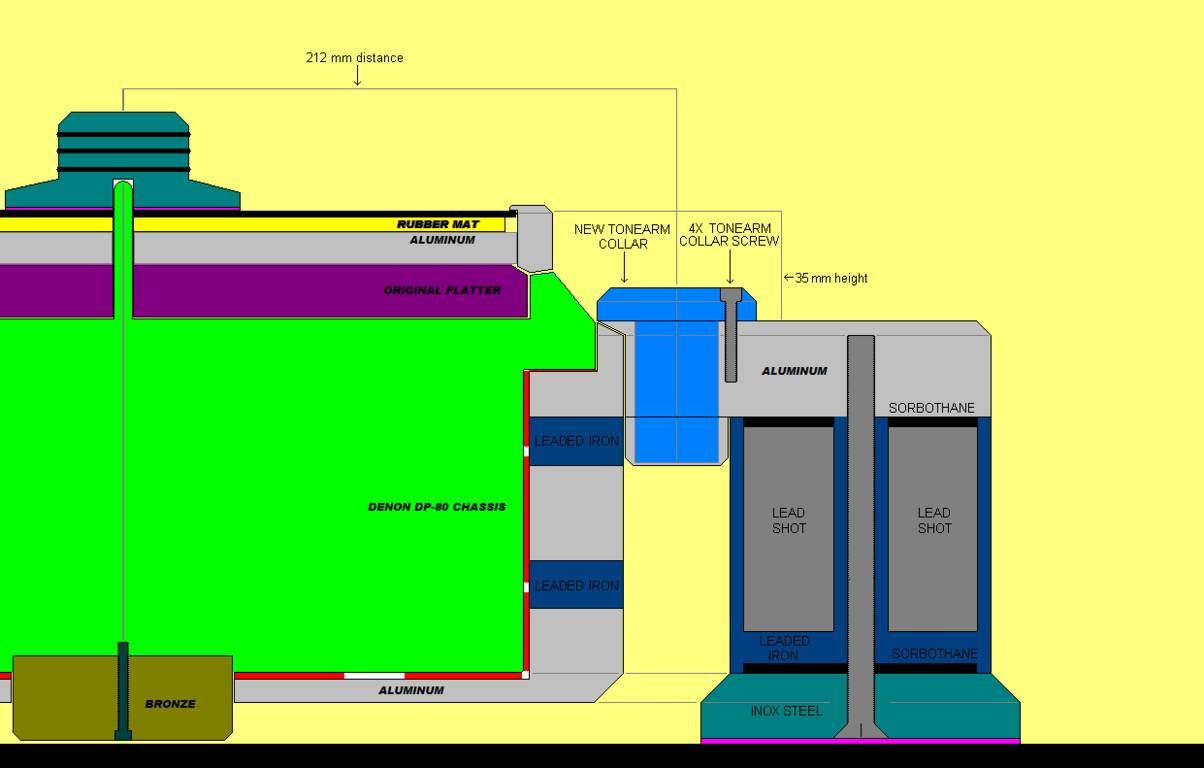The width and height of the screenshot is (1204, 768).
Task: Click the "4X TONEARM COLLAR SCREW" caption
Action: pos(729,235)
